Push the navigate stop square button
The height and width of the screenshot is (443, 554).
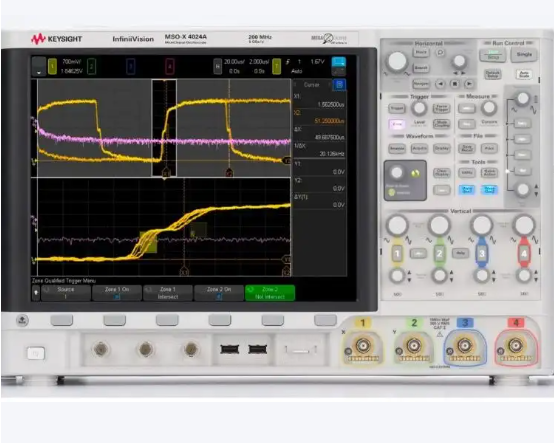click(455, 84)
